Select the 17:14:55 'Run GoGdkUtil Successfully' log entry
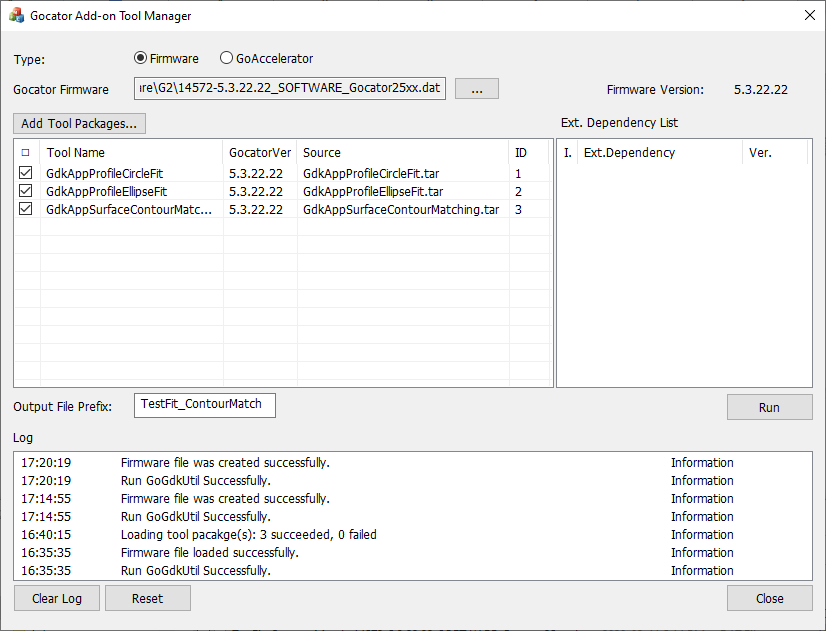Image resolution: width=826 pixels, height=631 pixels. point(413,517)
